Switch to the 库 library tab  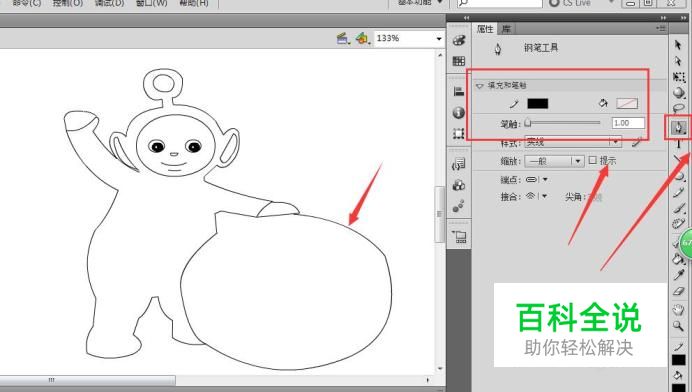pos(506,29)
